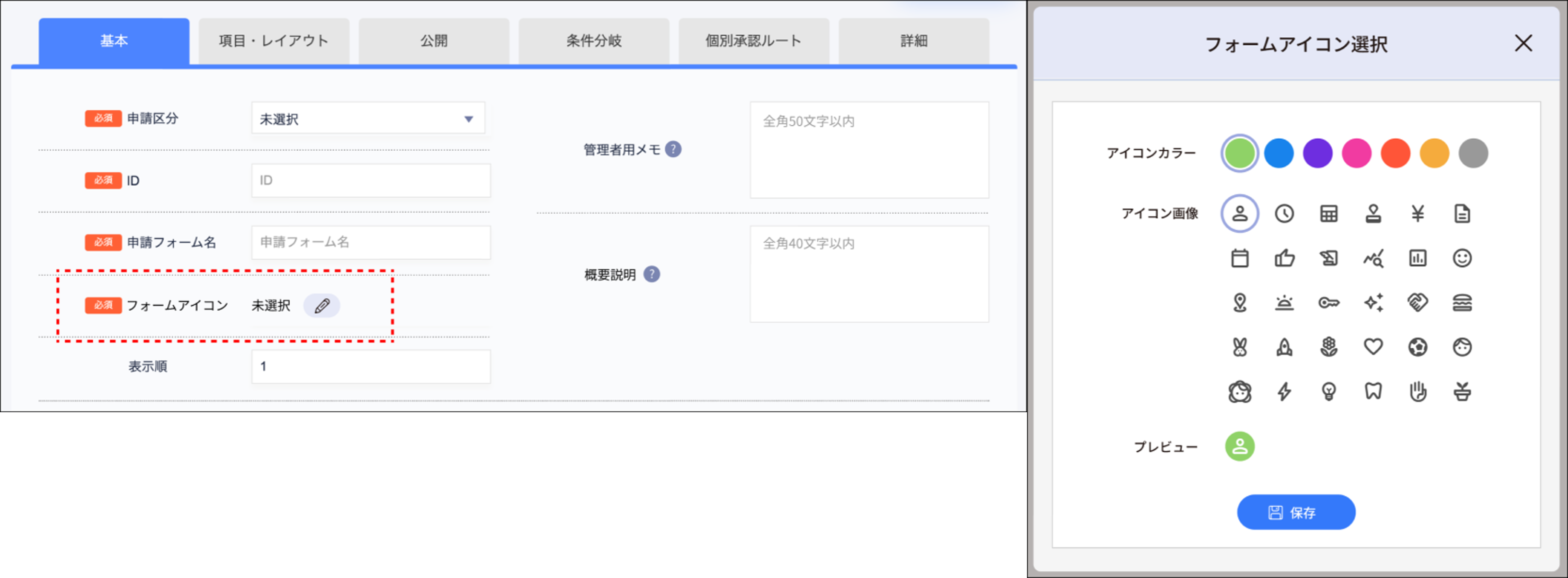Select the soccer ball icon image
1568x578 pixels.
(x=1418, y=347)
